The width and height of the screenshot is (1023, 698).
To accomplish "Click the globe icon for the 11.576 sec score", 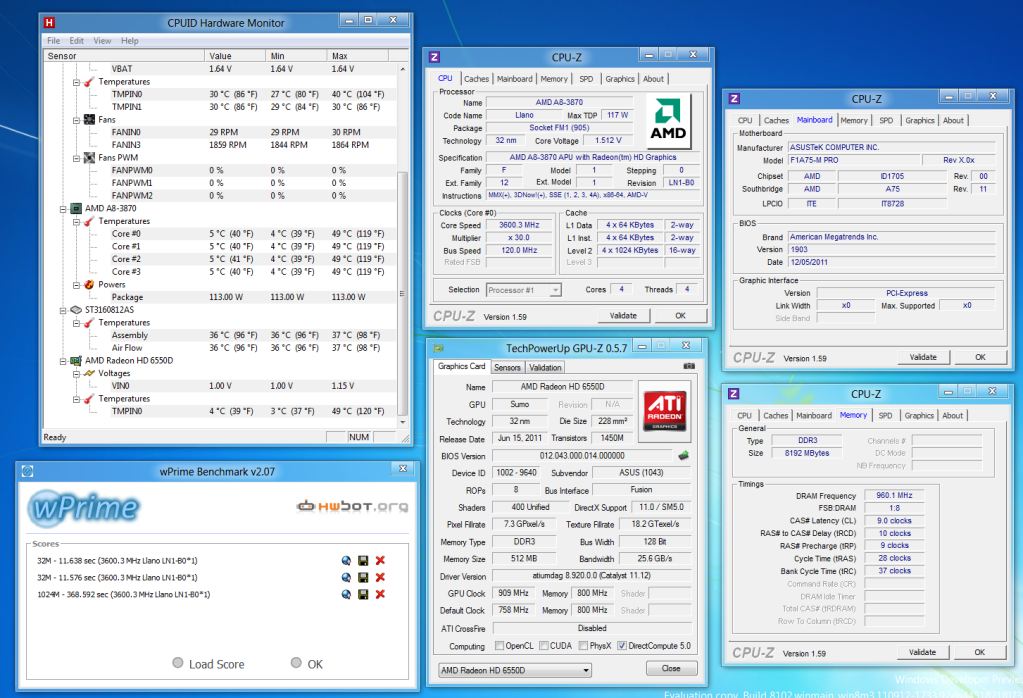I will tap(346, 577).
